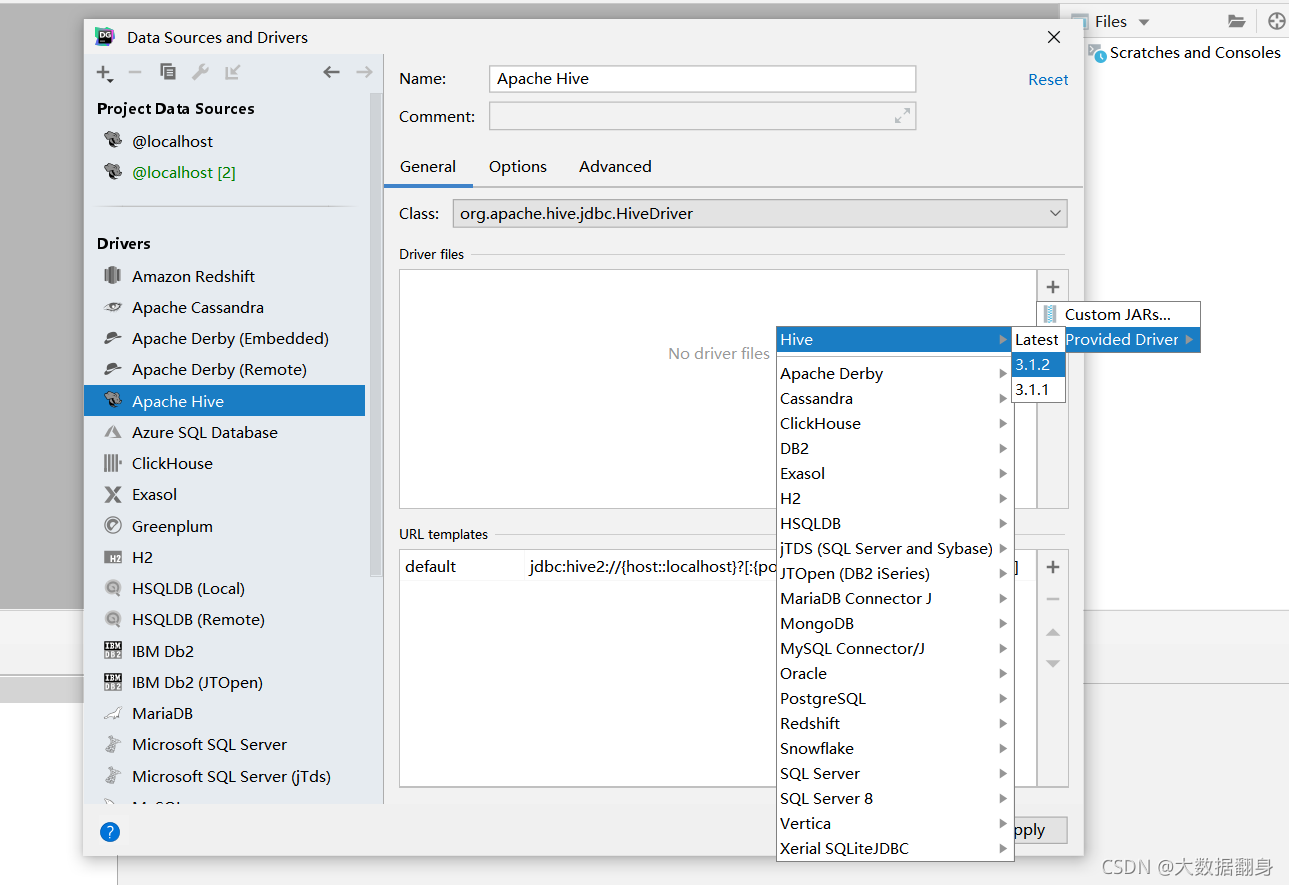
Task: Click the add driver file plus button
Action: [1052, 287]
